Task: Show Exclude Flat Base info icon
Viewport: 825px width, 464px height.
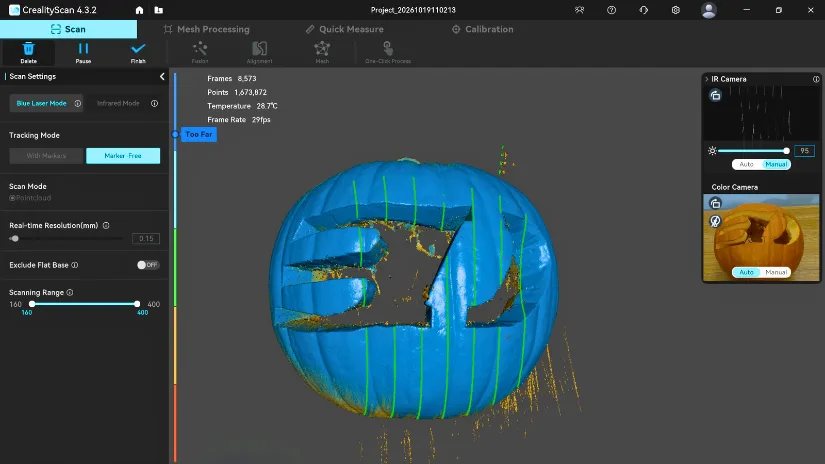Action: [75, 265]
